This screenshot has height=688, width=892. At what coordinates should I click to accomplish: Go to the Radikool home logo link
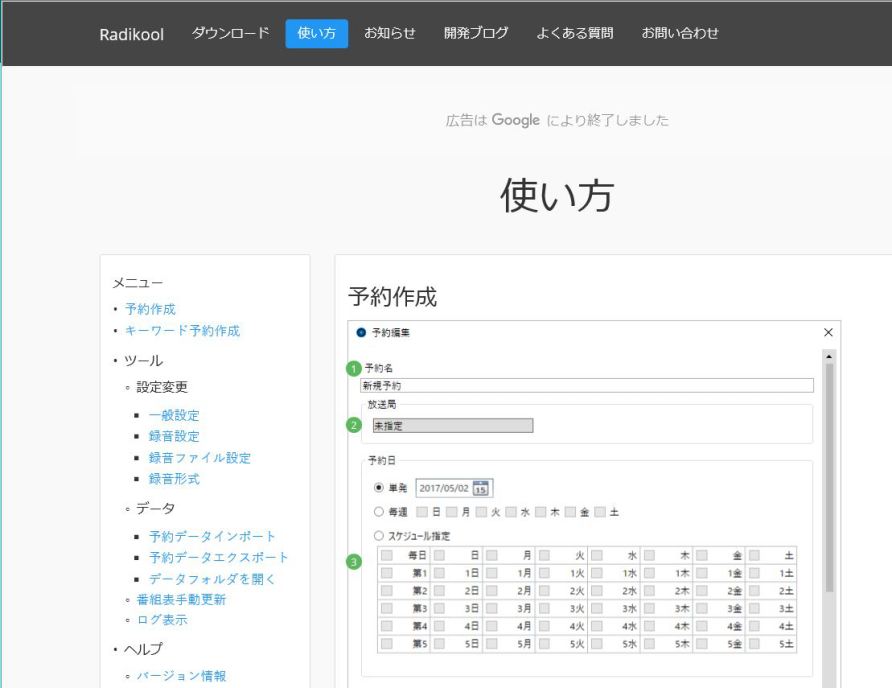[x=131, y=34]
